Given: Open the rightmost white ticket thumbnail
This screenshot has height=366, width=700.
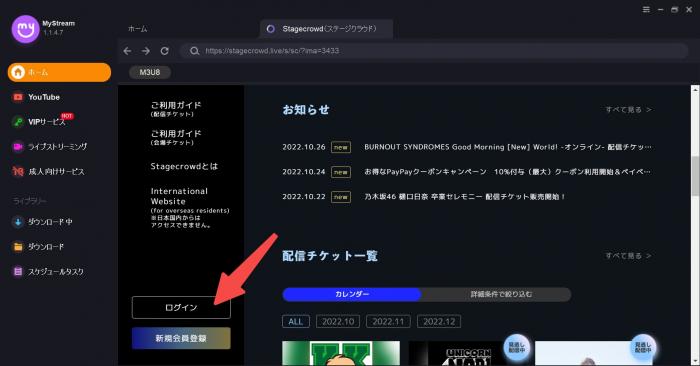Looking at the screenshot, I should [594, 354].
